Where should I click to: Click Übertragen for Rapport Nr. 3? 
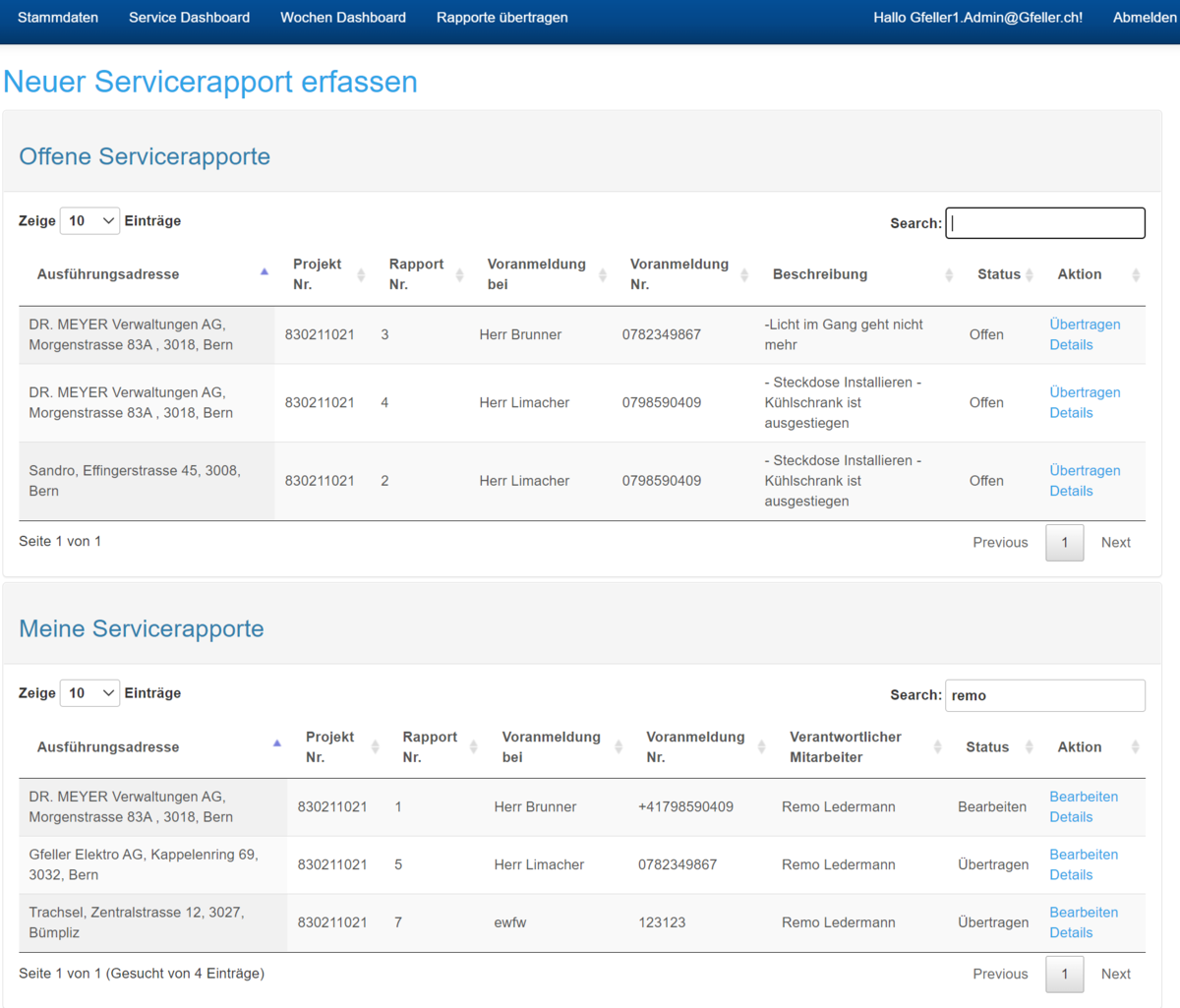point(1085,325)
